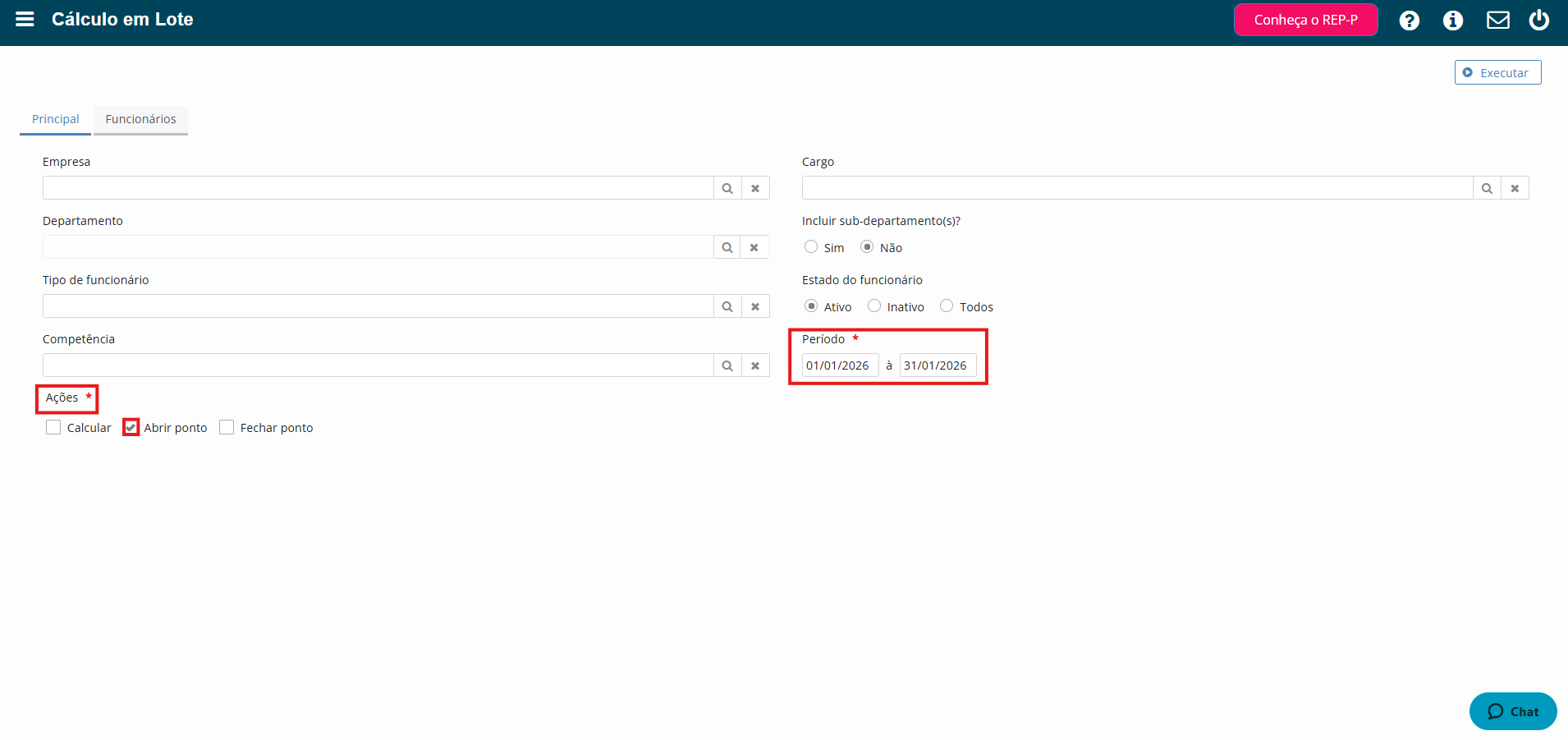Clear the Departamento field
The width and height of the screenshot is (1568, 740).
(755, 247)
